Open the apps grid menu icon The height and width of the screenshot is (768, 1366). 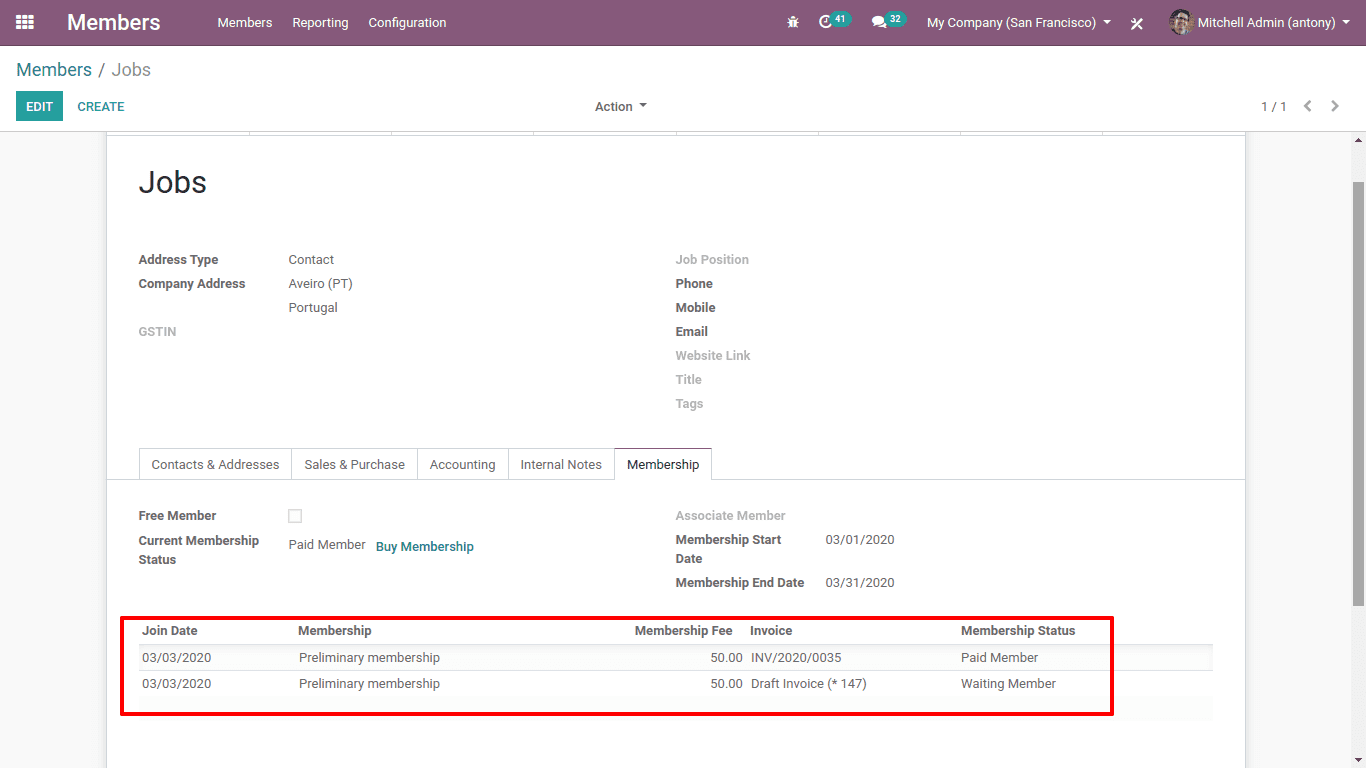pyautogui.click(x=25, y=22)
